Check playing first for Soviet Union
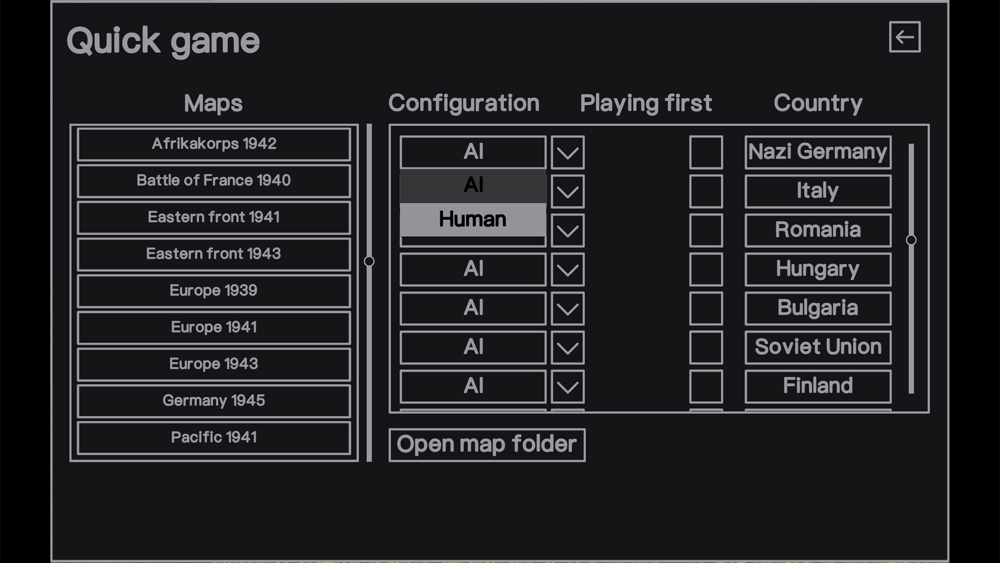Screen dimensions: 1000x563 [706, 347]
